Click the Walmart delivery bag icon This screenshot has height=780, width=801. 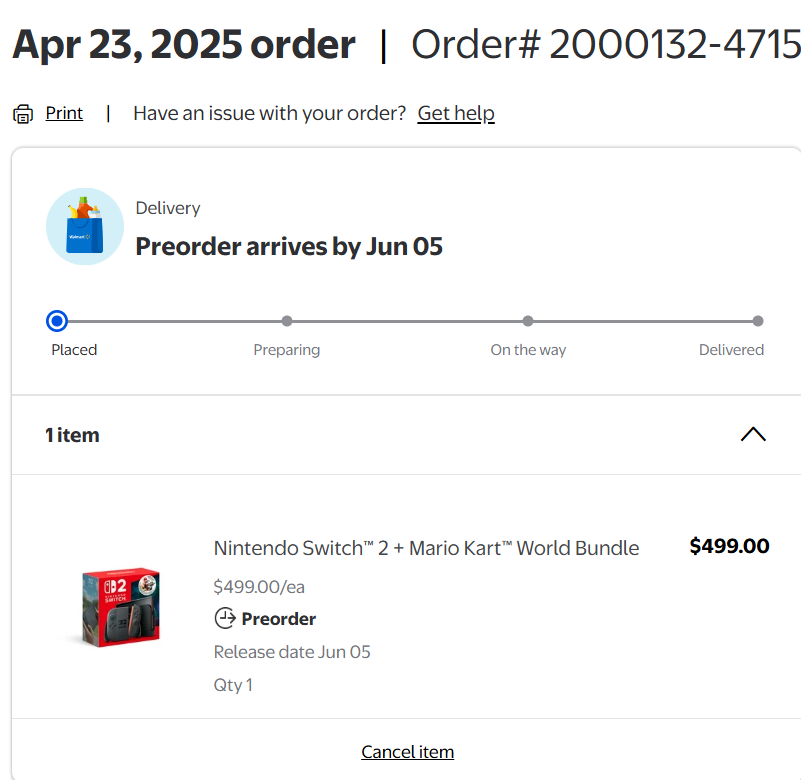point(84,227)
